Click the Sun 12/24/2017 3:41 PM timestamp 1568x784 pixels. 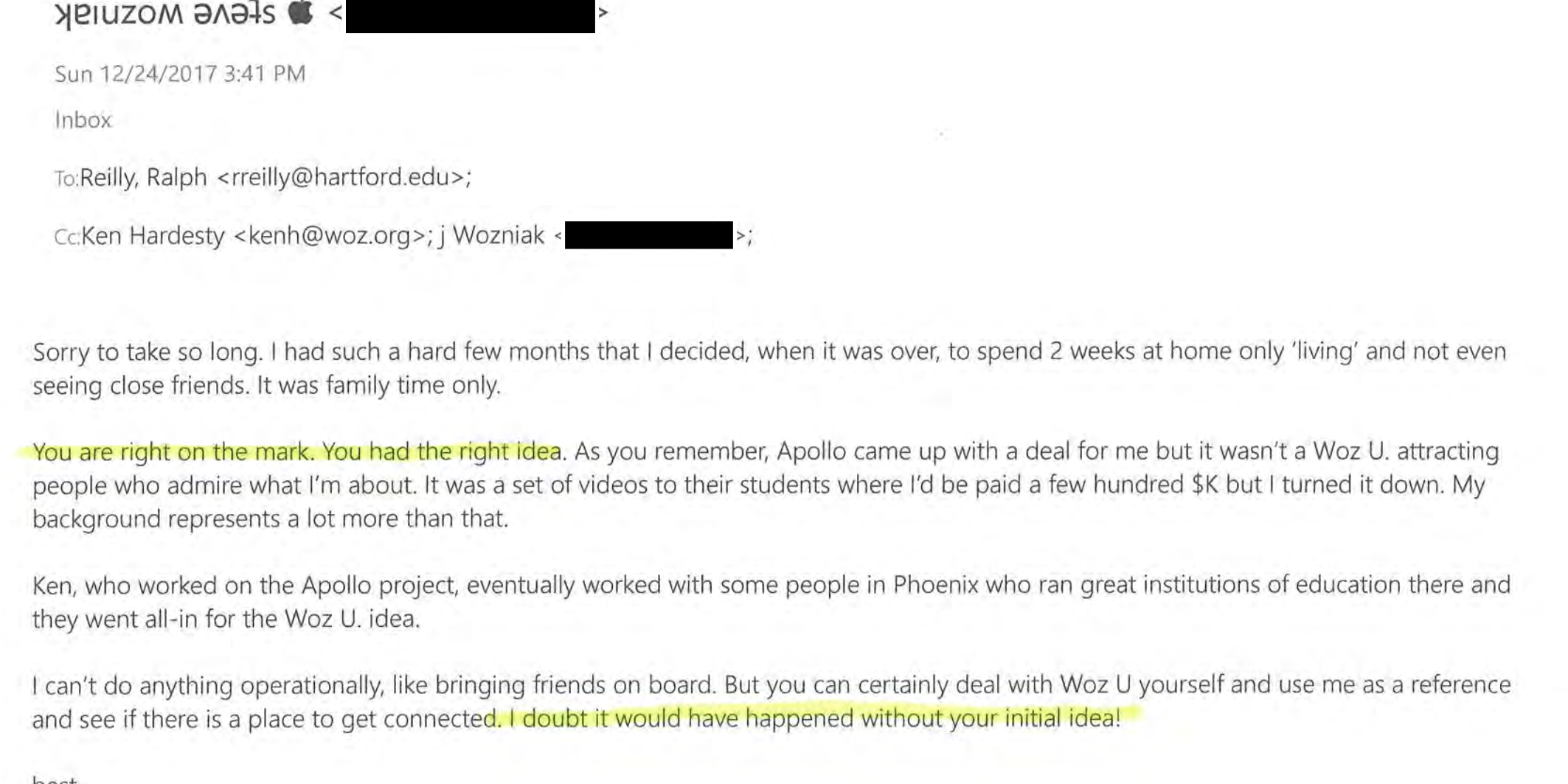point(180,74)
